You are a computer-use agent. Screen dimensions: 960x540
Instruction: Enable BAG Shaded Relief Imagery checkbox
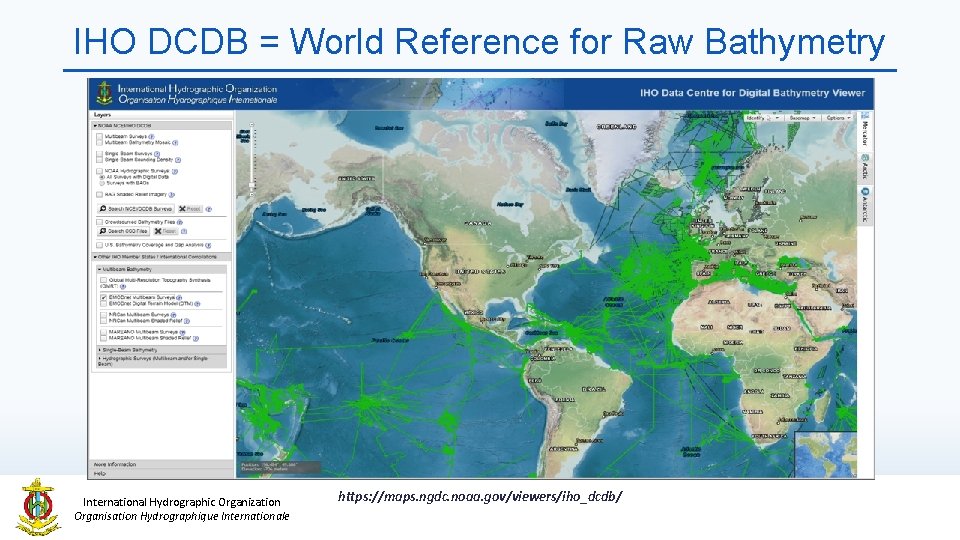point(99,195)
